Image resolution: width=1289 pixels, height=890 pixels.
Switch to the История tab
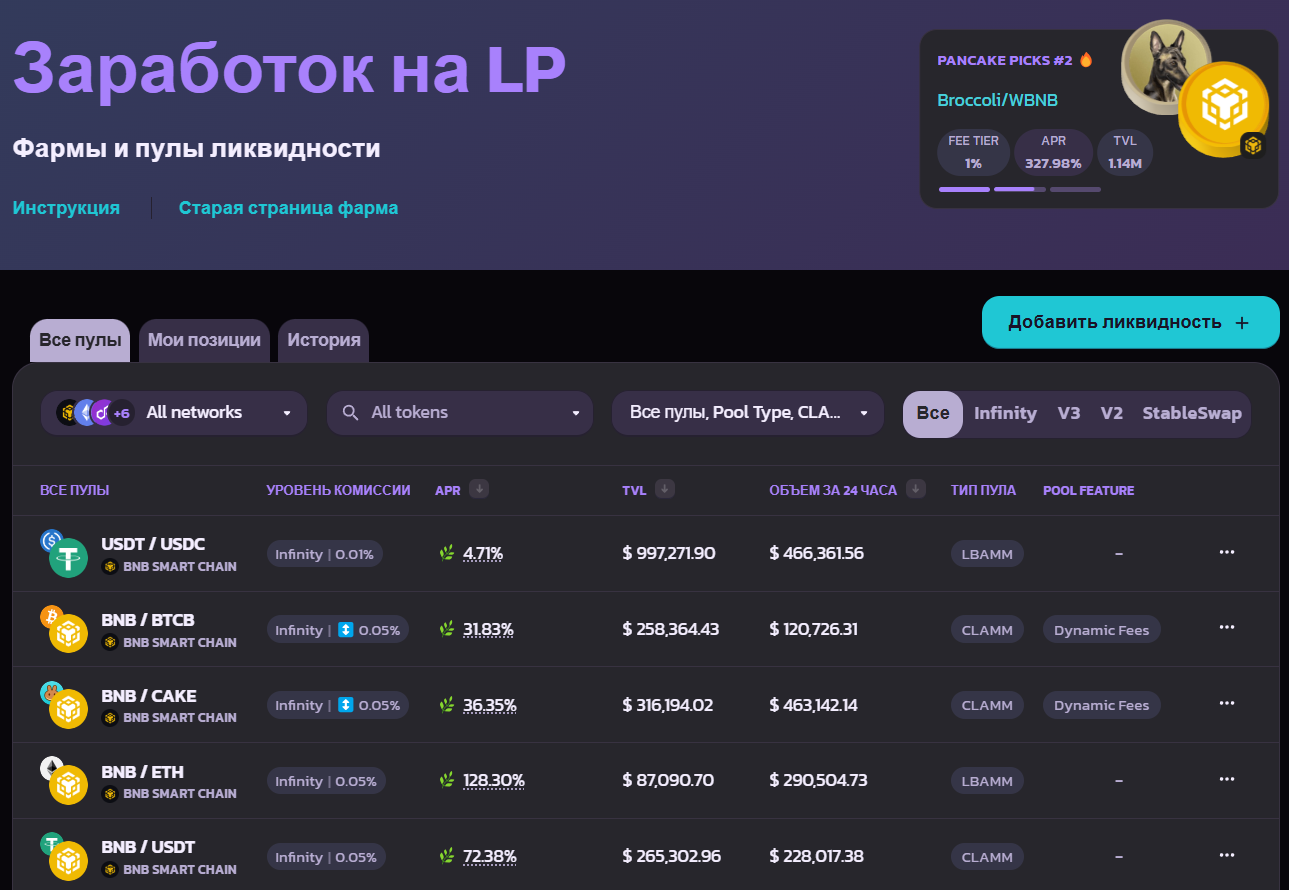point(324,341)
